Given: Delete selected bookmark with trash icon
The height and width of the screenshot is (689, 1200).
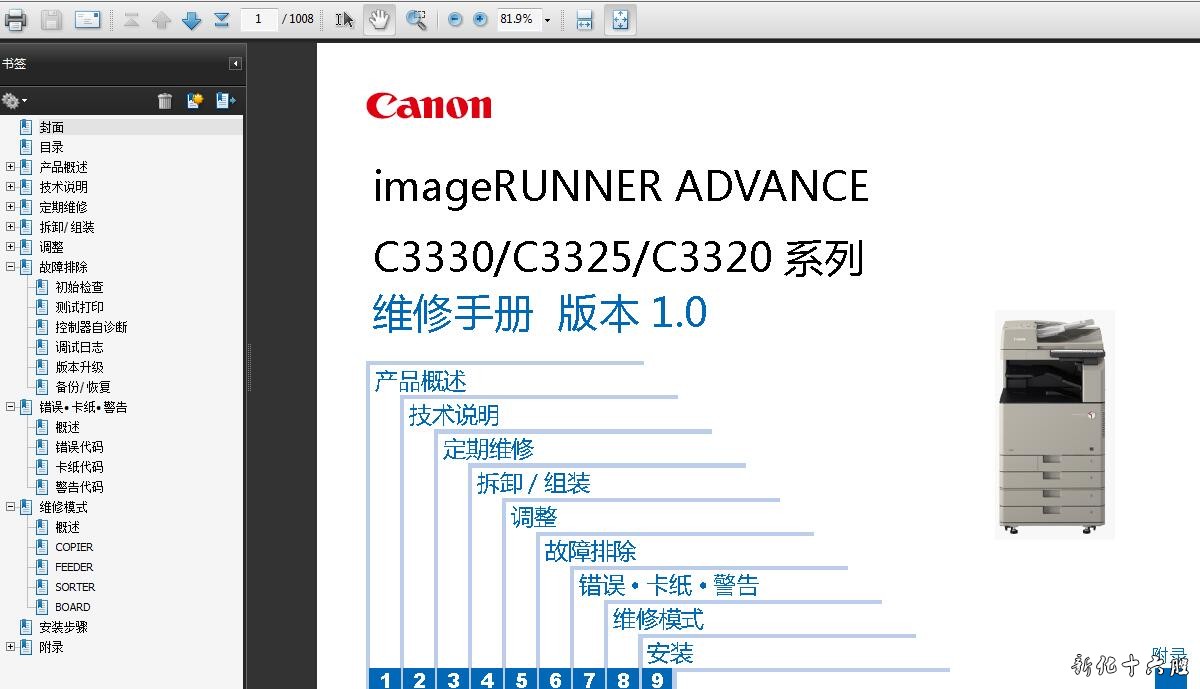Looking at the screenshot, I should click(x=165, y=100).
